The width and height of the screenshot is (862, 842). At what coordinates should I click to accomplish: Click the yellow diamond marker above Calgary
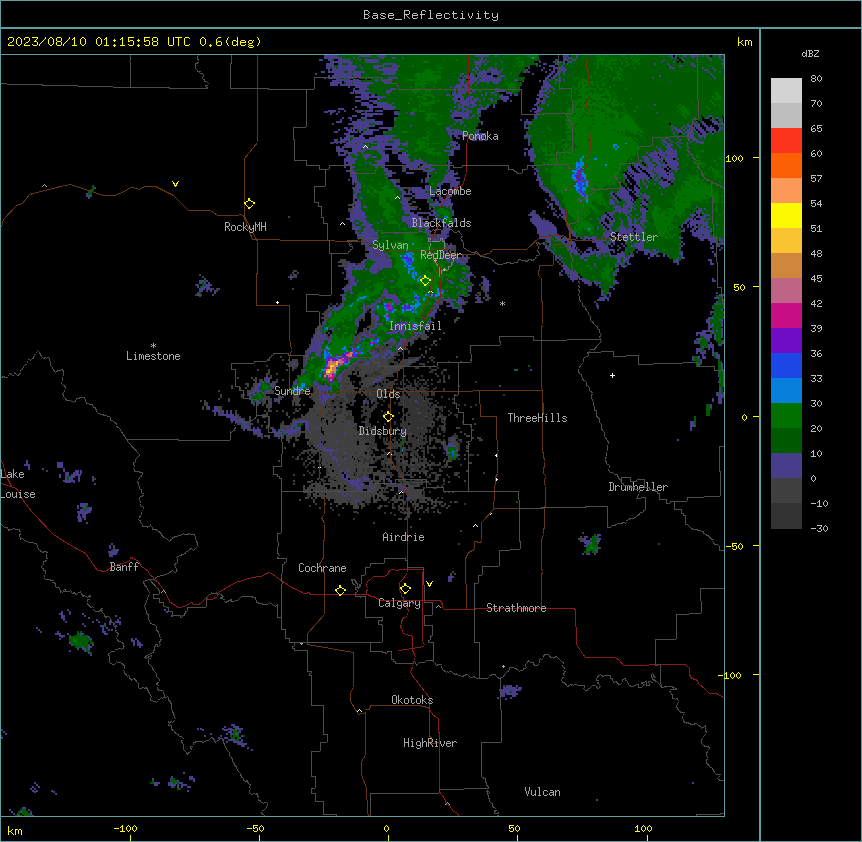point(405,589)
